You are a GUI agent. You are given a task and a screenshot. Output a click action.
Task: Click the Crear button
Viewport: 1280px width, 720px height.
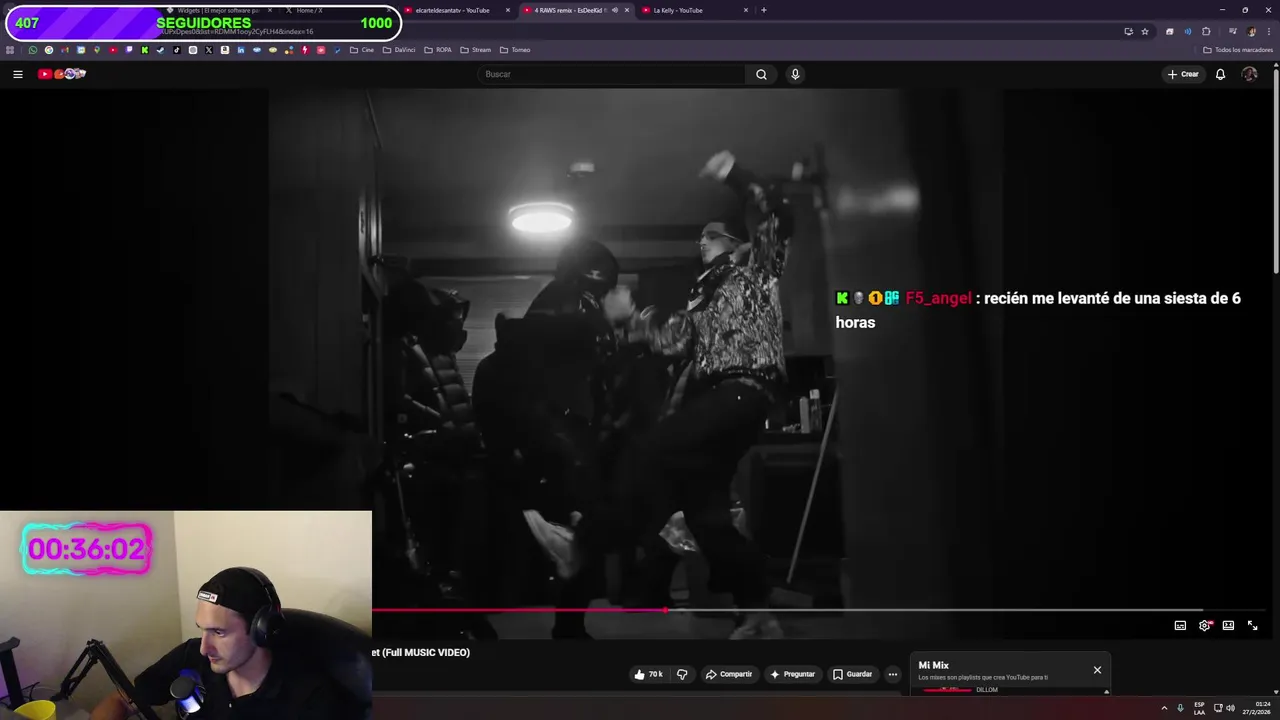coord(1183,74)
